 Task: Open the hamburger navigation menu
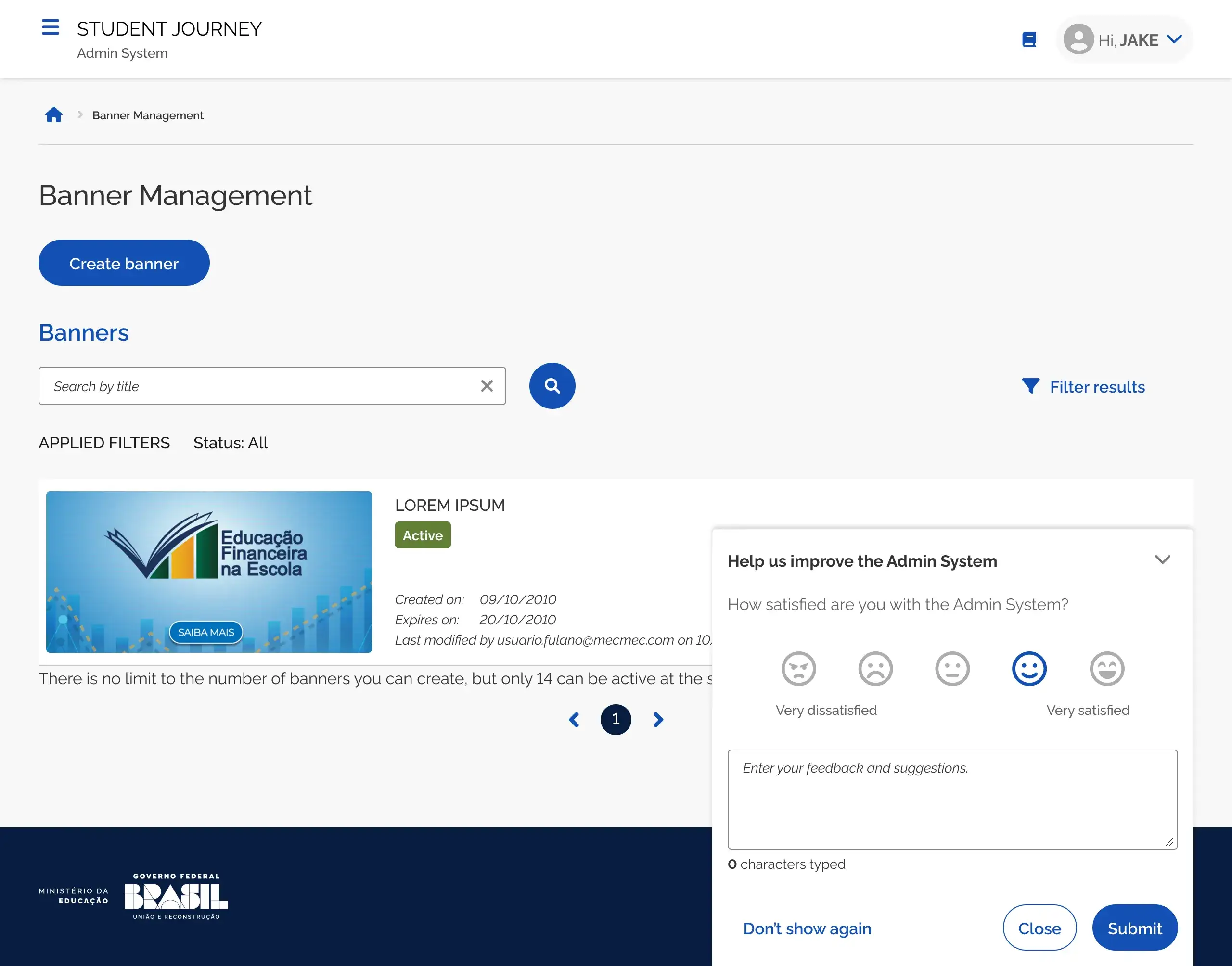pos(51,26)
